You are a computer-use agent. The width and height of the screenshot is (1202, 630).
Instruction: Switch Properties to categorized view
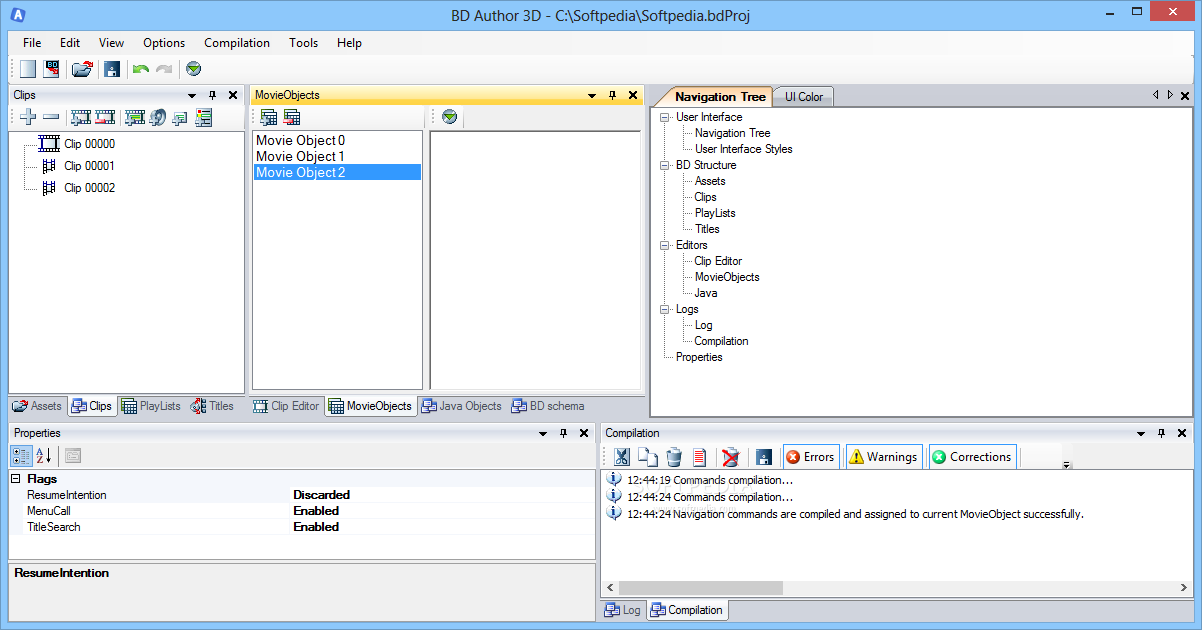pyautogui.click(x=22, y=456)
